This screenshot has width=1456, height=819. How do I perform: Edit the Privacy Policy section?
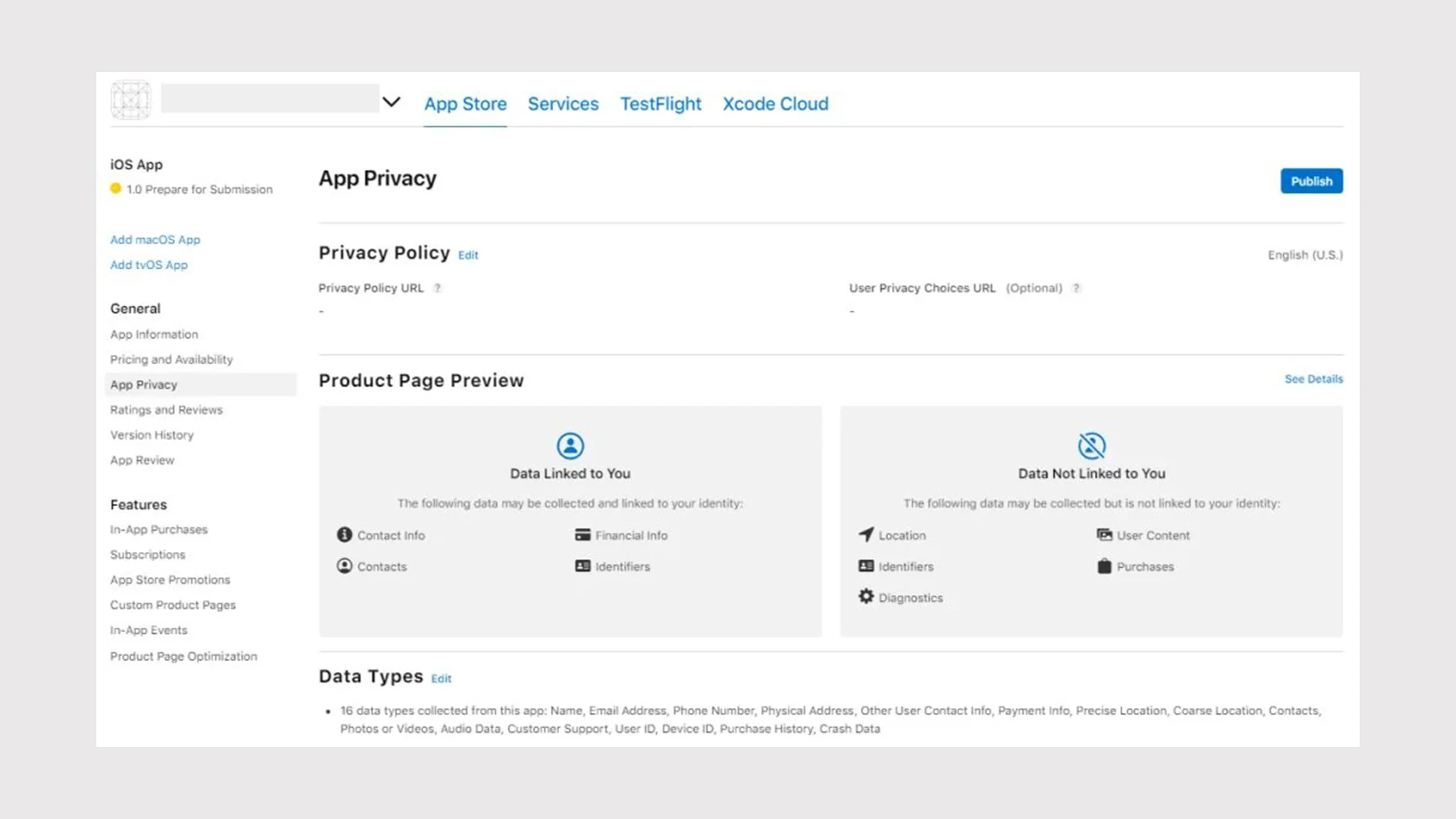click(x=468, y=256)
